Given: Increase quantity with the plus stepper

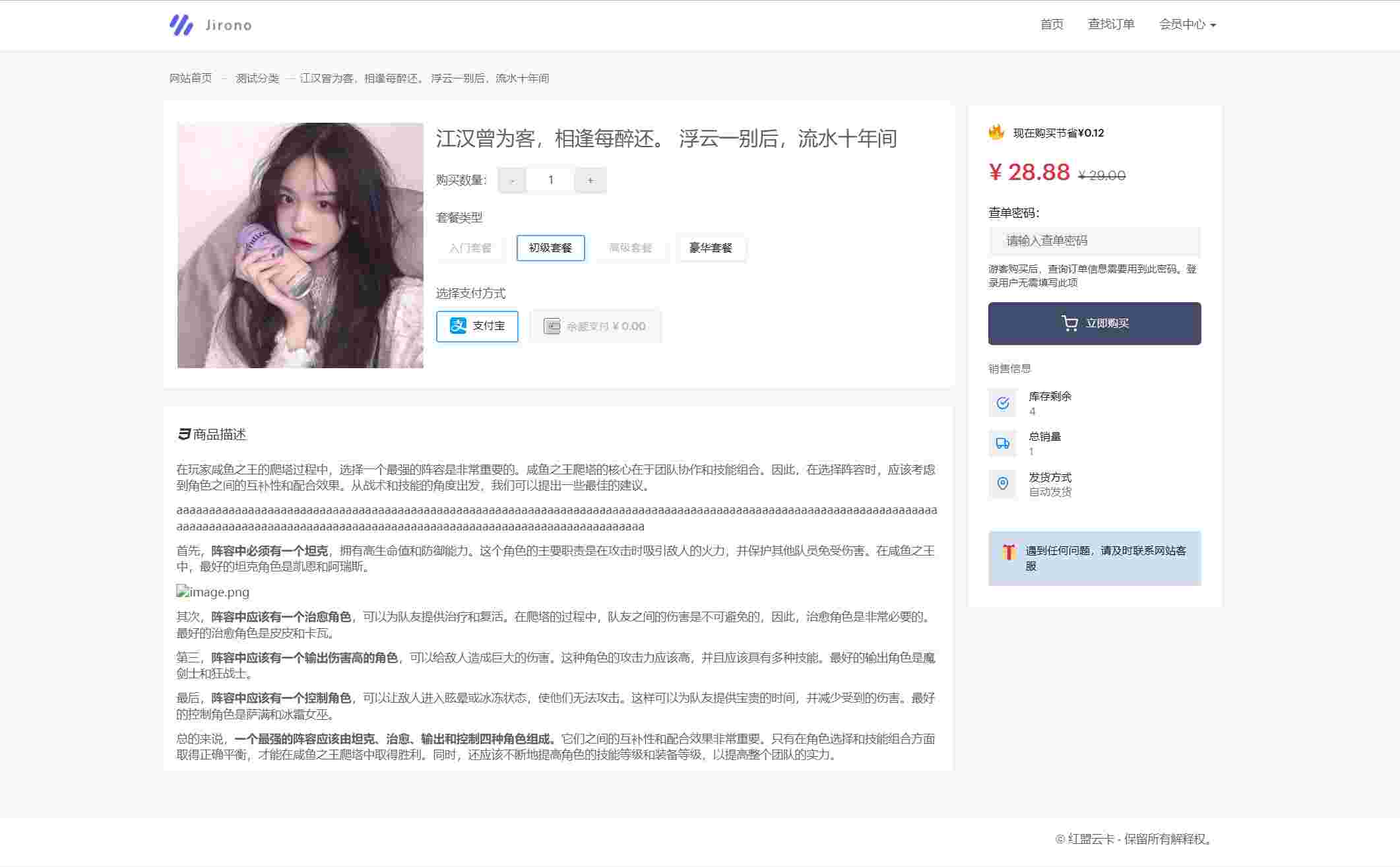Looking at the screenshot, I should [590, 179].
